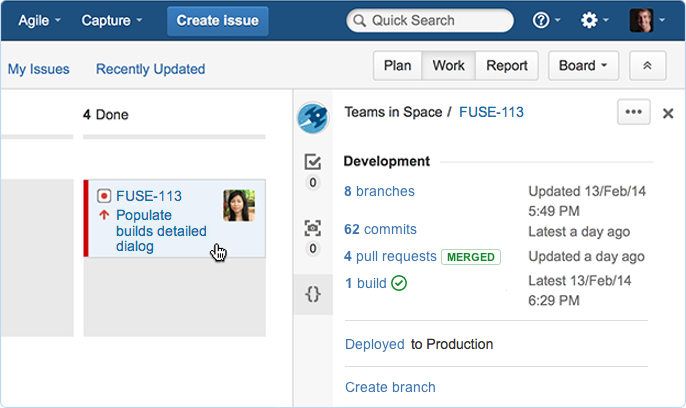Click the Development section heading
Screen dimensions: 686x408
pos(387,161)
